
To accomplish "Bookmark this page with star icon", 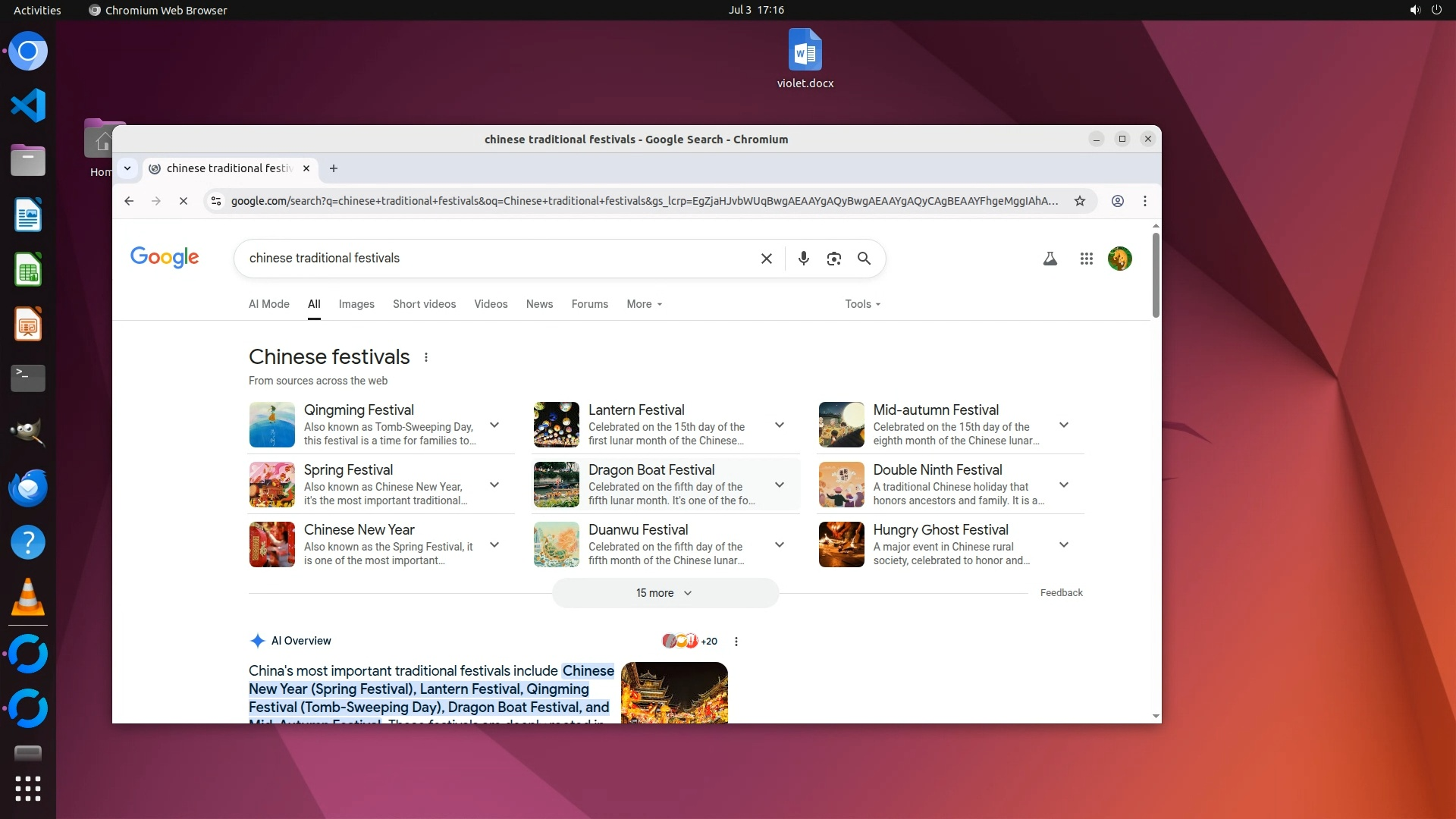I will pos(1079,201).
